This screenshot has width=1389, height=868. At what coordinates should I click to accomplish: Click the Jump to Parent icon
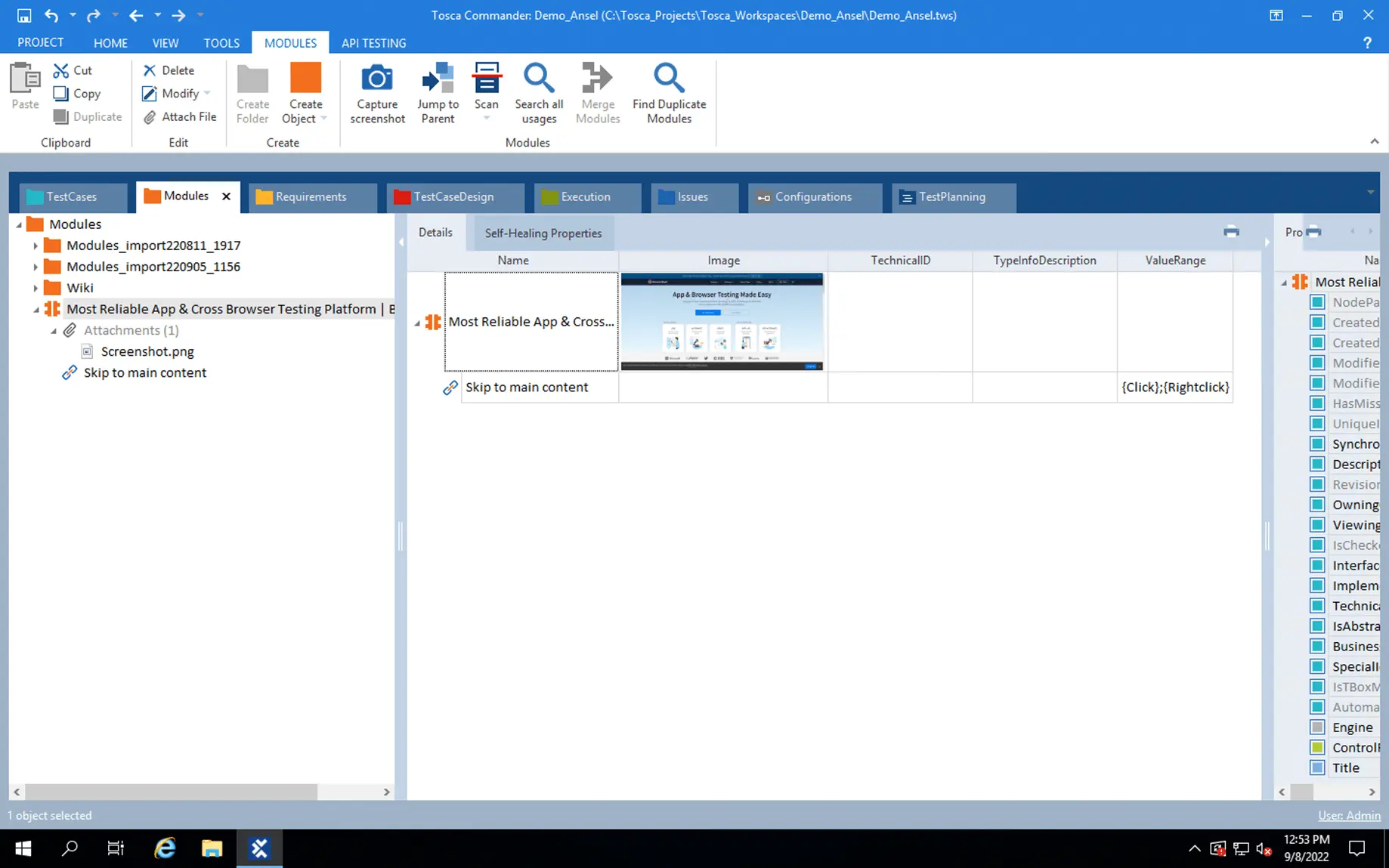click(x=438, y=79)
